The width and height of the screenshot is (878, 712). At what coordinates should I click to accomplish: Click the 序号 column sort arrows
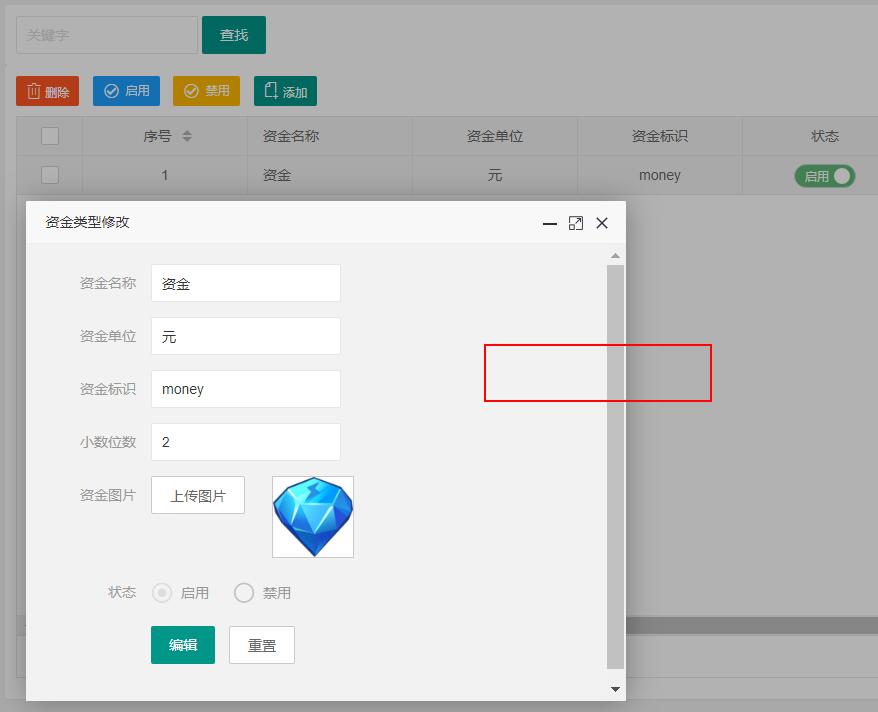click(x=187, y=136)
